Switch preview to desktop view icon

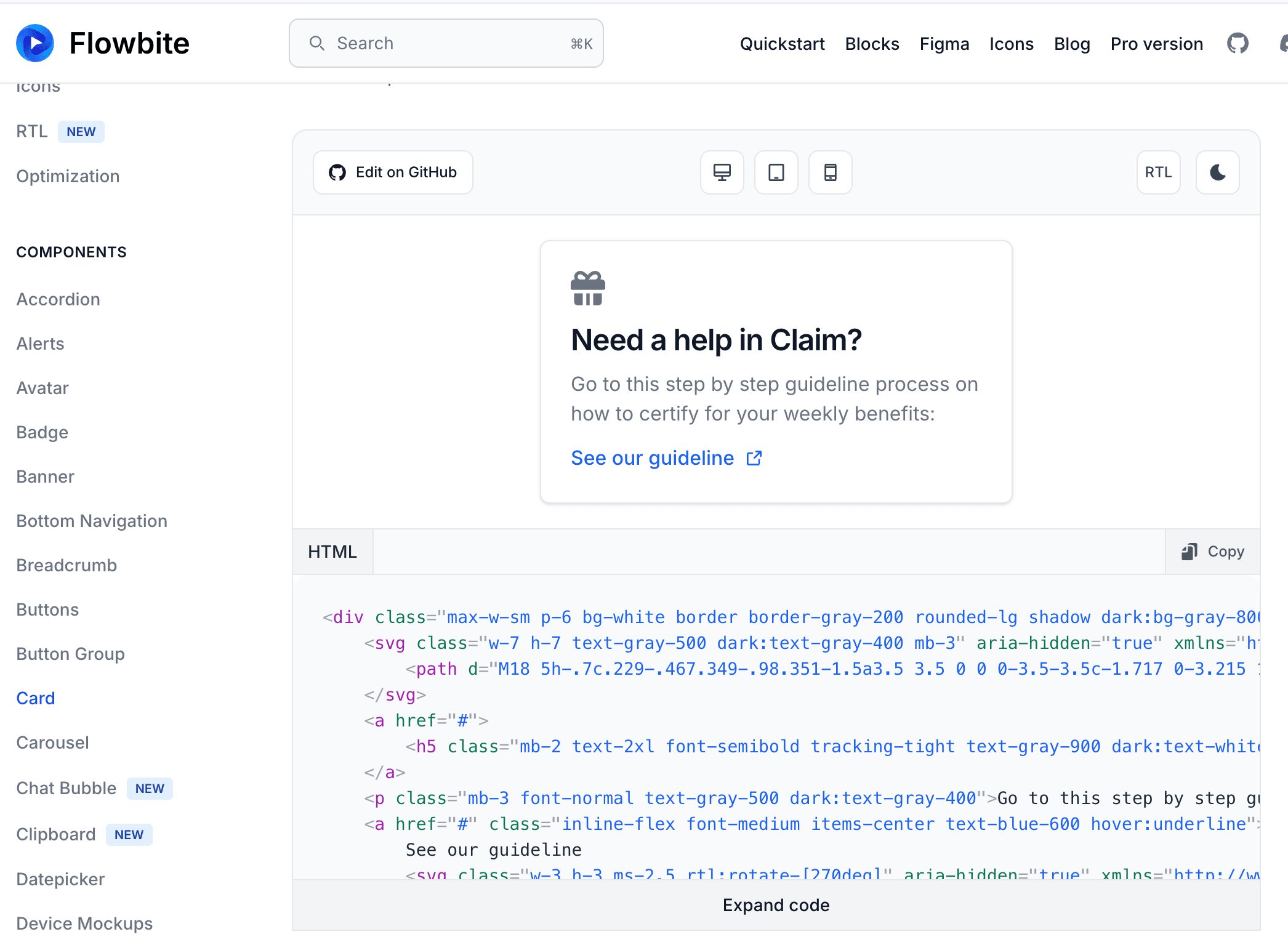722,172
